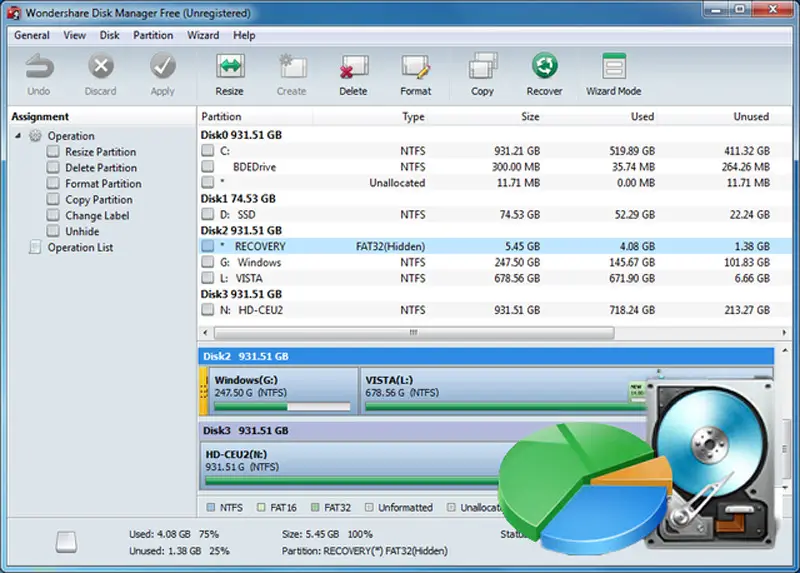Collapse the Operation tree node
This screenshot has width=800, height=573.
pyautogui.click(x=19, y=136)
